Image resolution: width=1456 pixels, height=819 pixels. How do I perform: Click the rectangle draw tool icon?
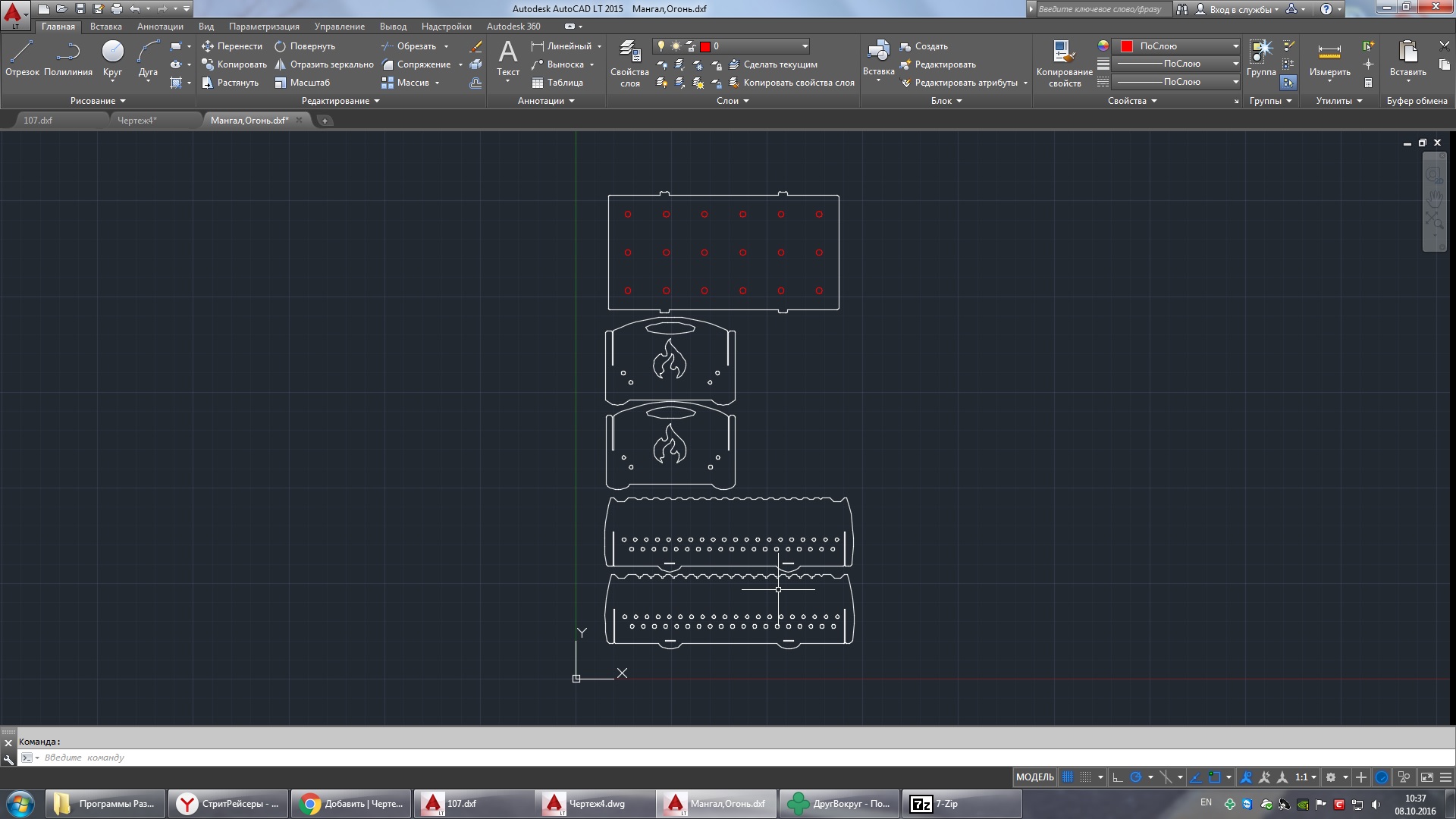pyautogui.click(x=176, y=46)
